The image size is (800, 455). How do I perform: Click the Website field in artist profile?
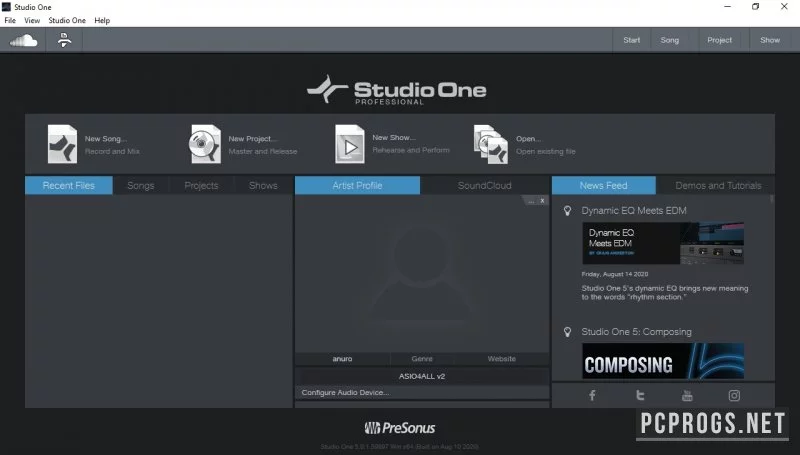coord(502,359)
